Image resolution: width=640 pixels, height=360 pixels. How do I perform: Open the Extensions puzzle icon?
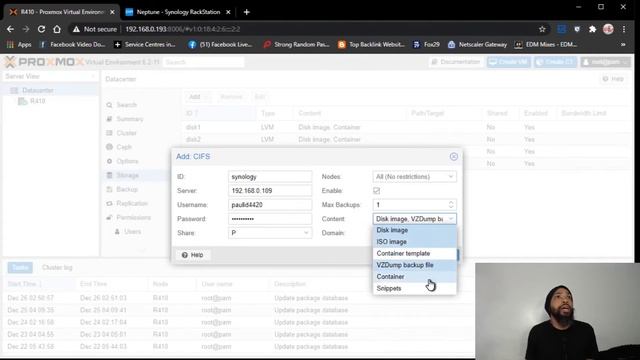coord(592,29)
